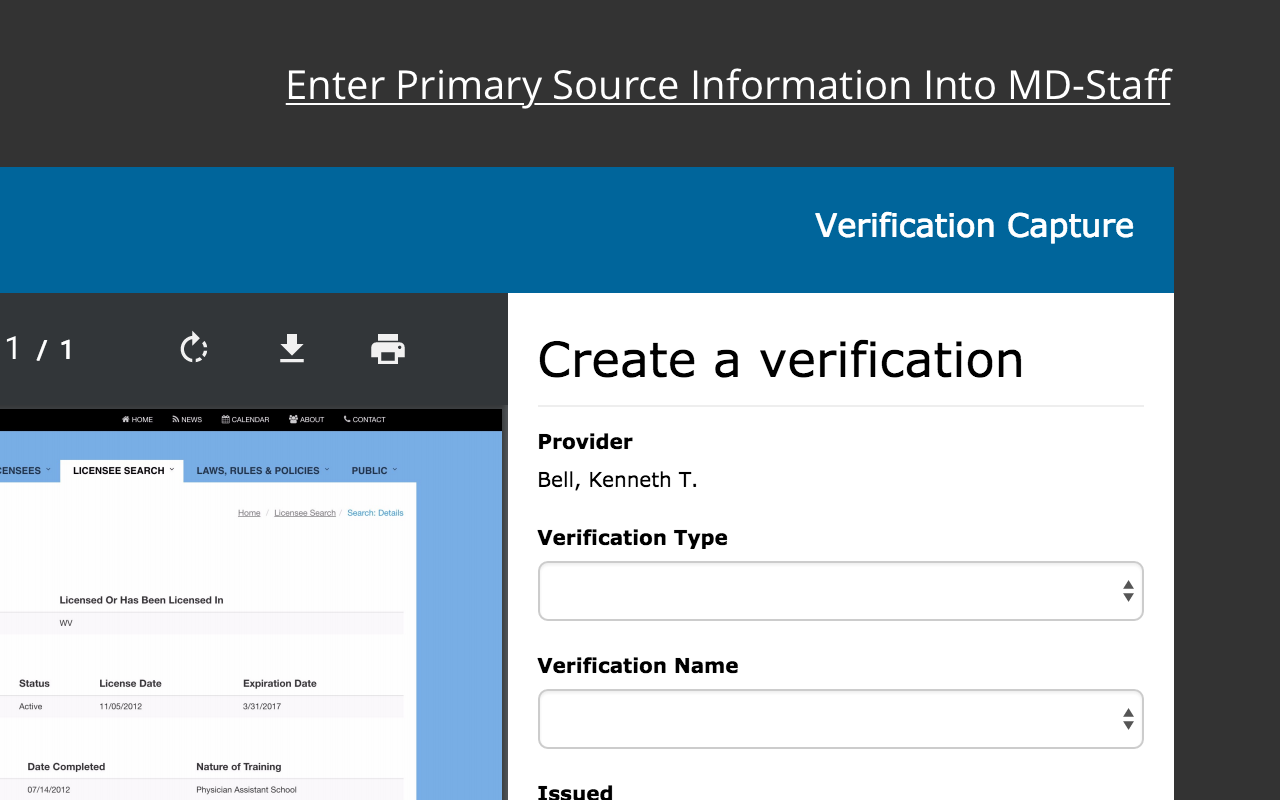Open the Verification Name dropdown
This screenshot has width=1280, height=800.
click(840, 719)
